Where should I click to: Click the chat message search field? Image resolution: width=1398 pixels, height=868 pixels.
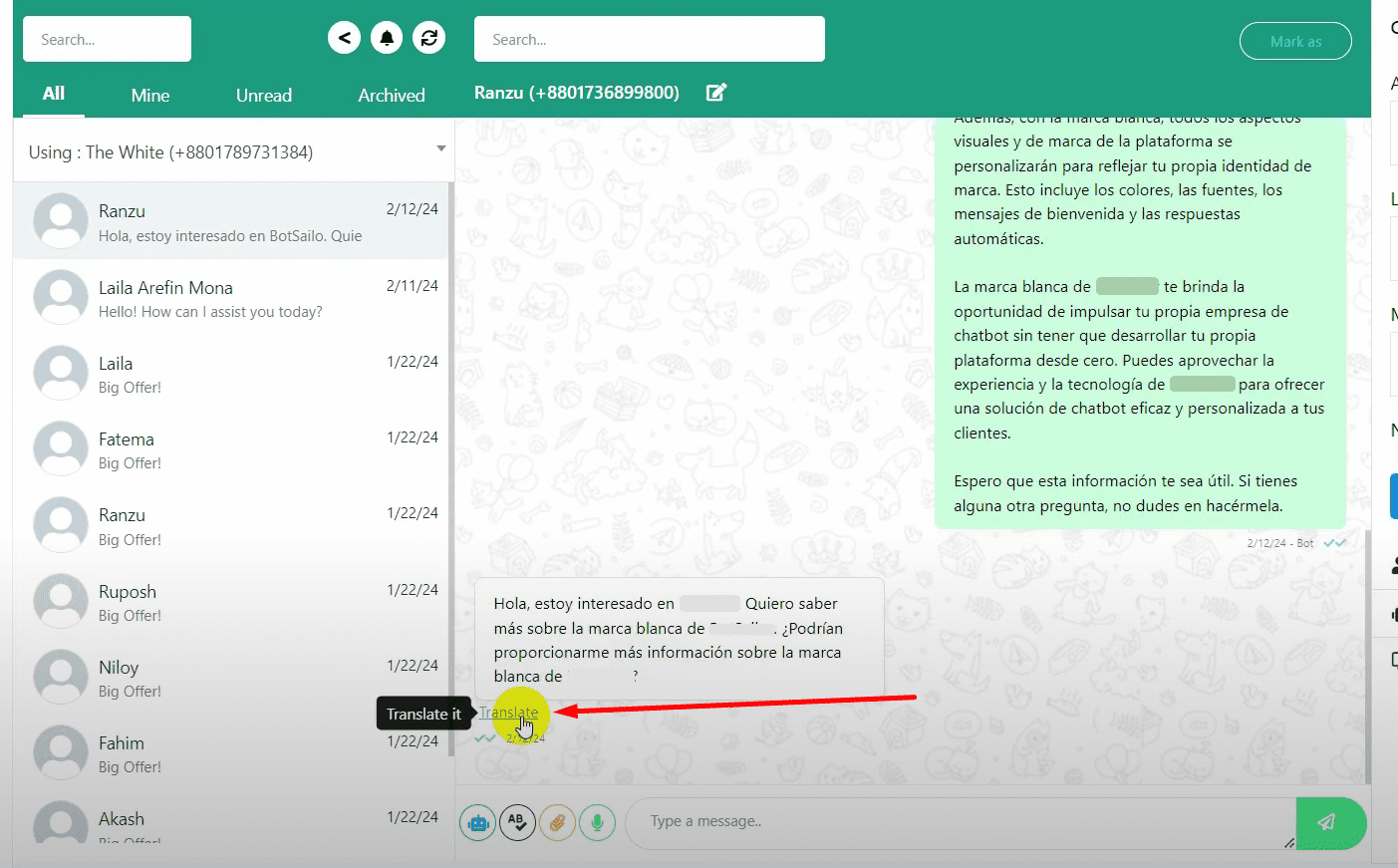[x=649, y=40]
